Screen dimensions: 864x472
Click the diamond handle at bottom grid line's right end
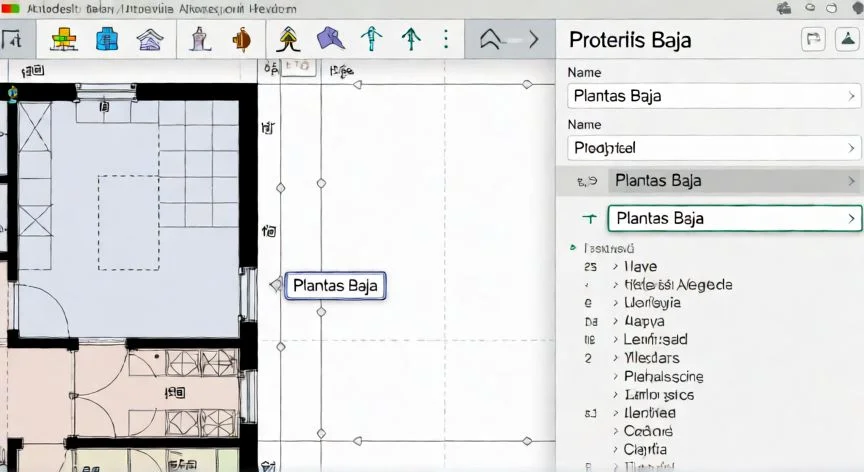(527, 441)
